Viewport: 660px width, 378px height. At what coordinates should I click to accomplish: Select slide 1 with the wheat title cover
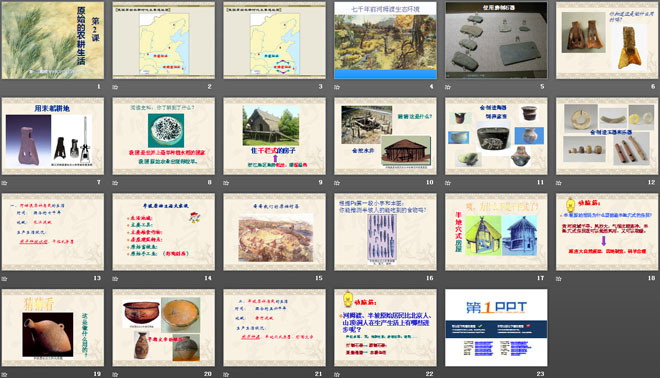click(53, 40)
